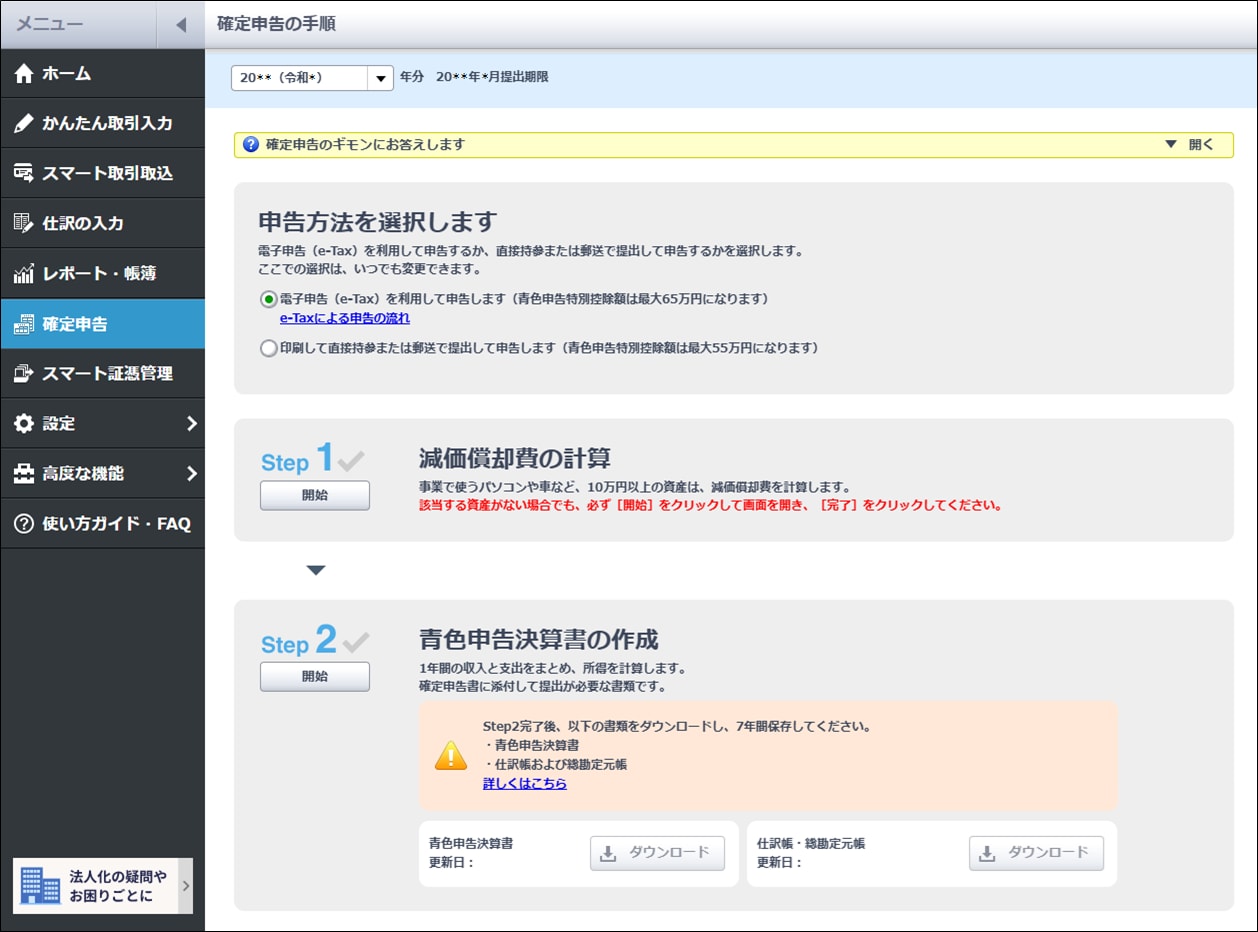Open the year selection dropdown
This screenshot has width=1258, height=932.
tap(380, 77)
